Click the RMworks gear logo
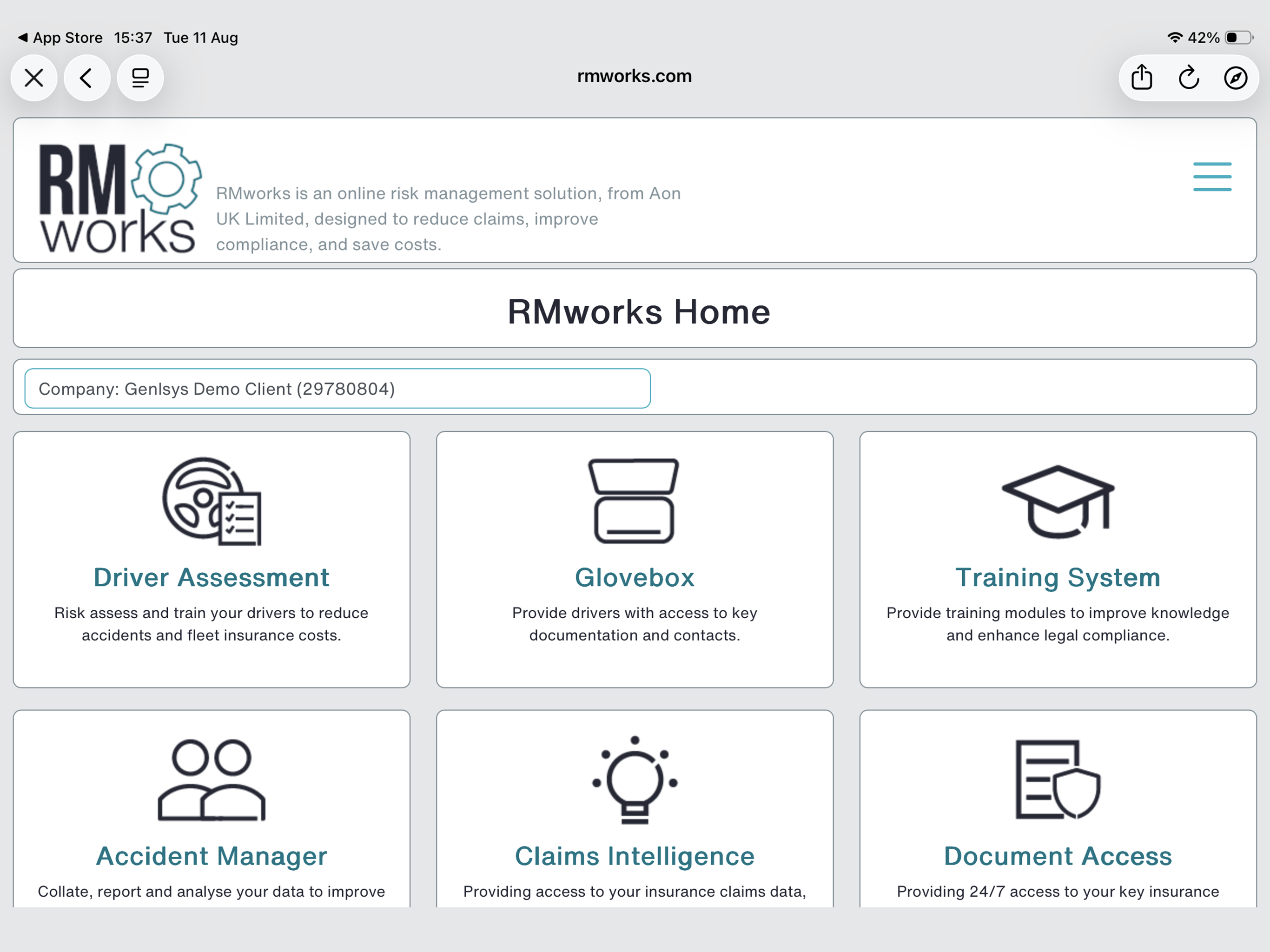Screen dimensions: 1270x952 pyautogui.click(x=120, y=198)
